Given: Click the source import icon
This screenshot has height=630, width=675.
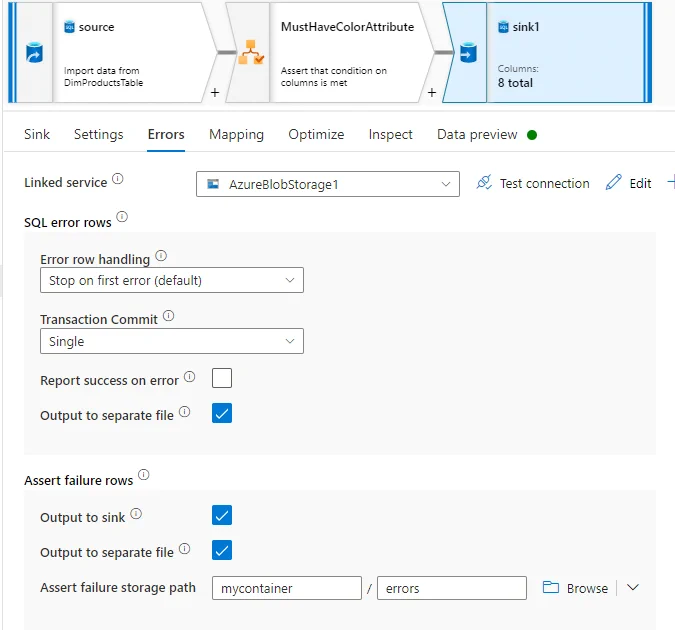Looking at the screenshot, I should point(34,53).
